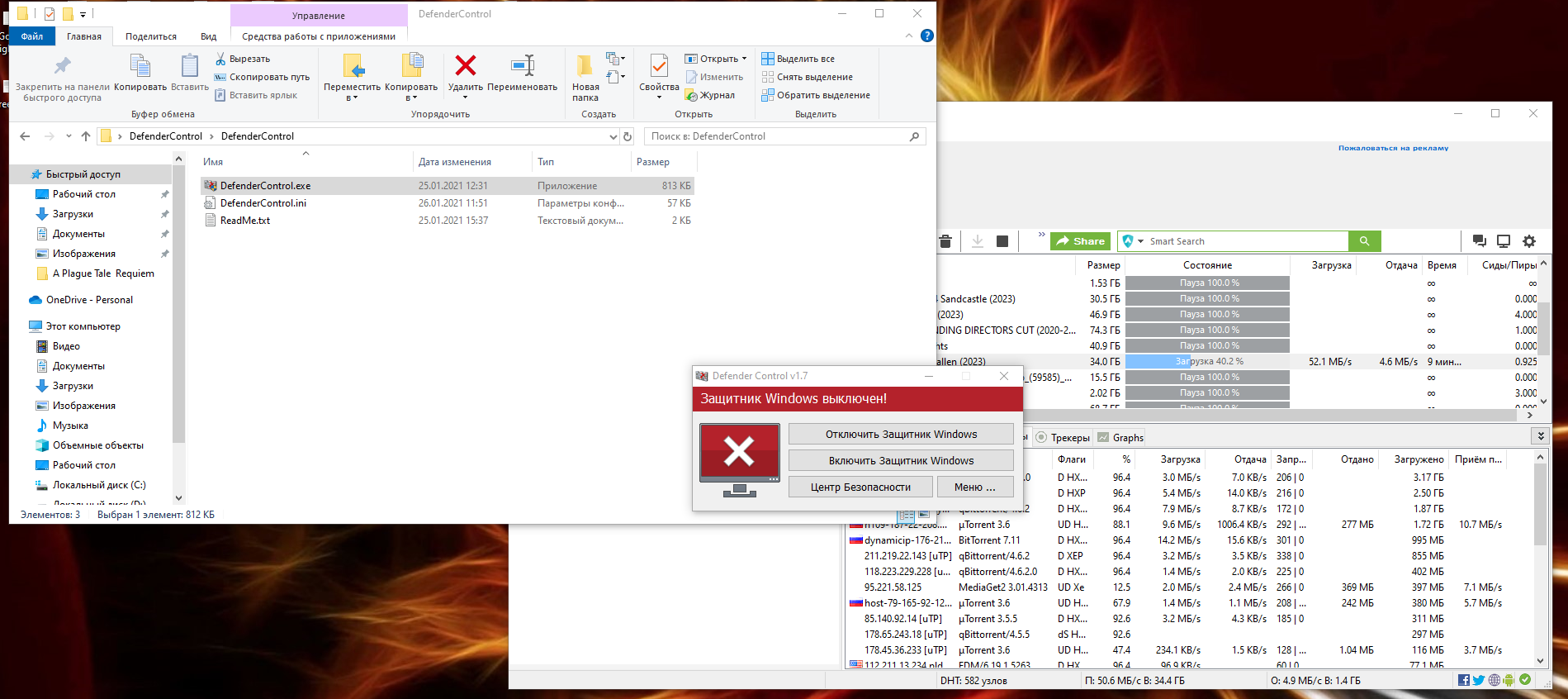Click the Центр Безопасности button
The image size is (1568, 699).
click(x=860, y=487)
